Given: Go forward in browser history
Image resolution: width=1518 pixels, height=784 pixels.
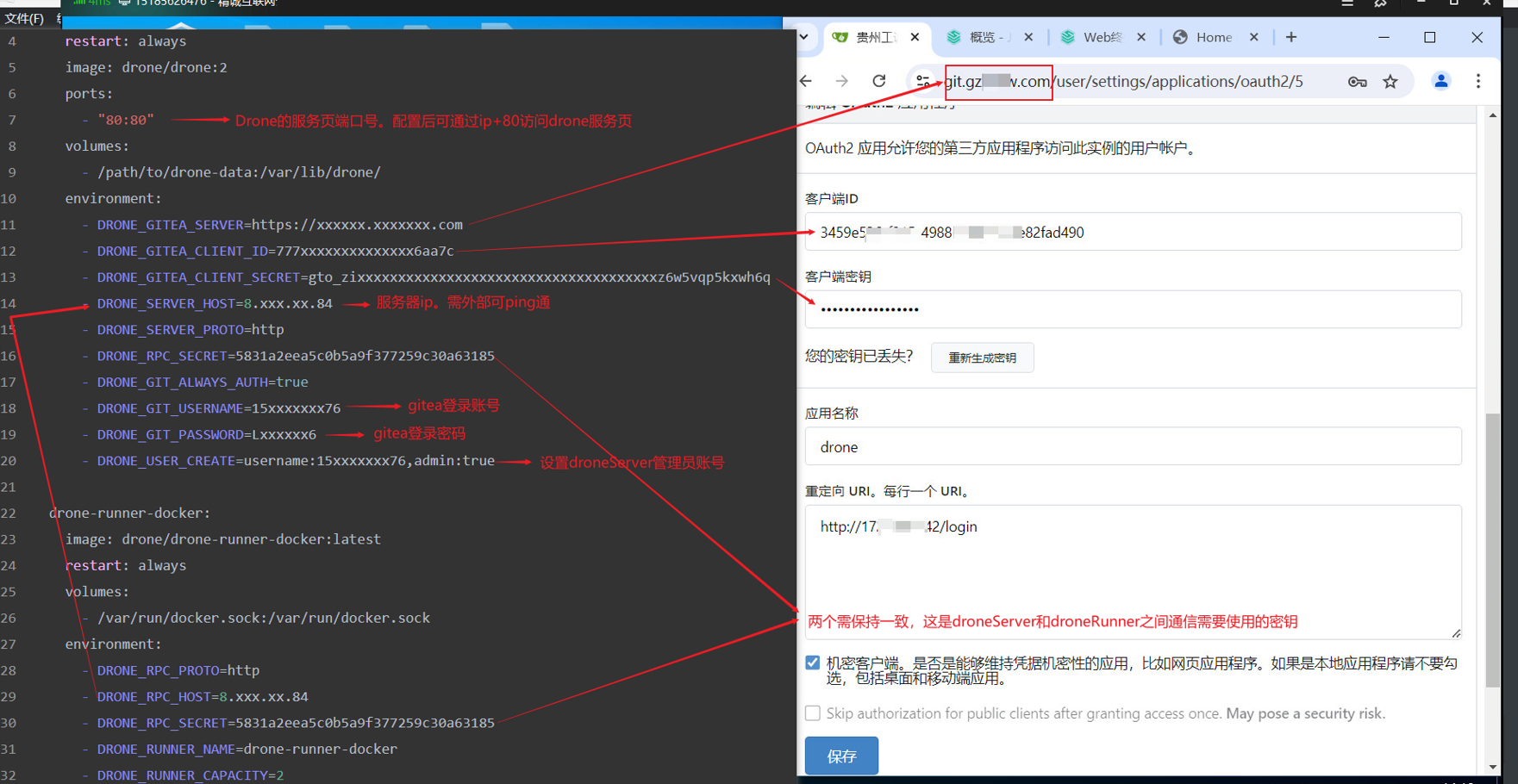Looking at the screenshot, I should (842, 81).
